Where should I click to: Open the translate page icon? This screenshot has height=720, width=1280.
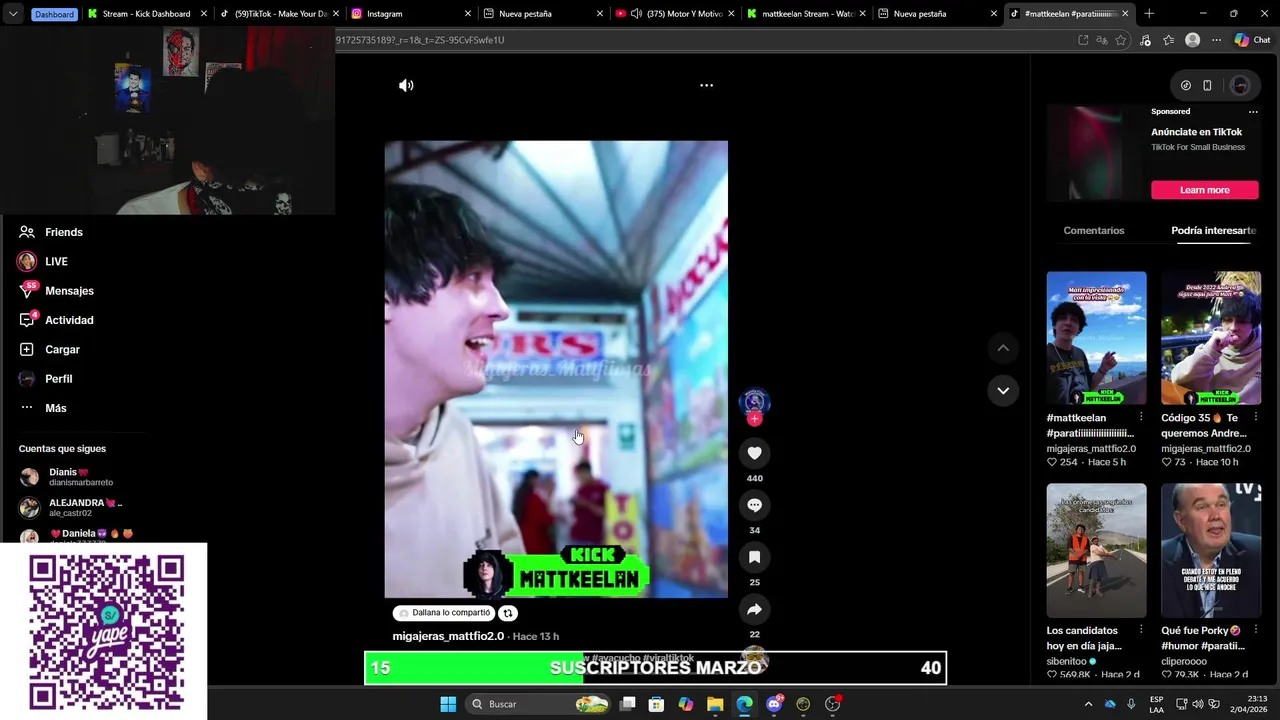tap(1102, 40)
